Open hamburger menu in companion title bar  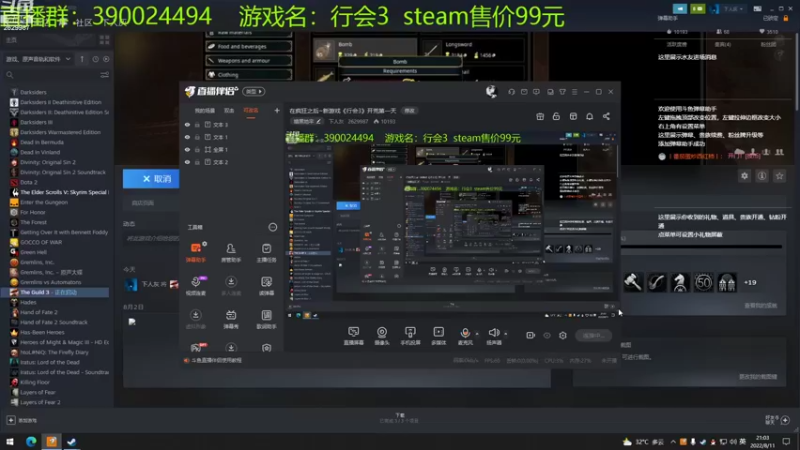tap(574, 92)
